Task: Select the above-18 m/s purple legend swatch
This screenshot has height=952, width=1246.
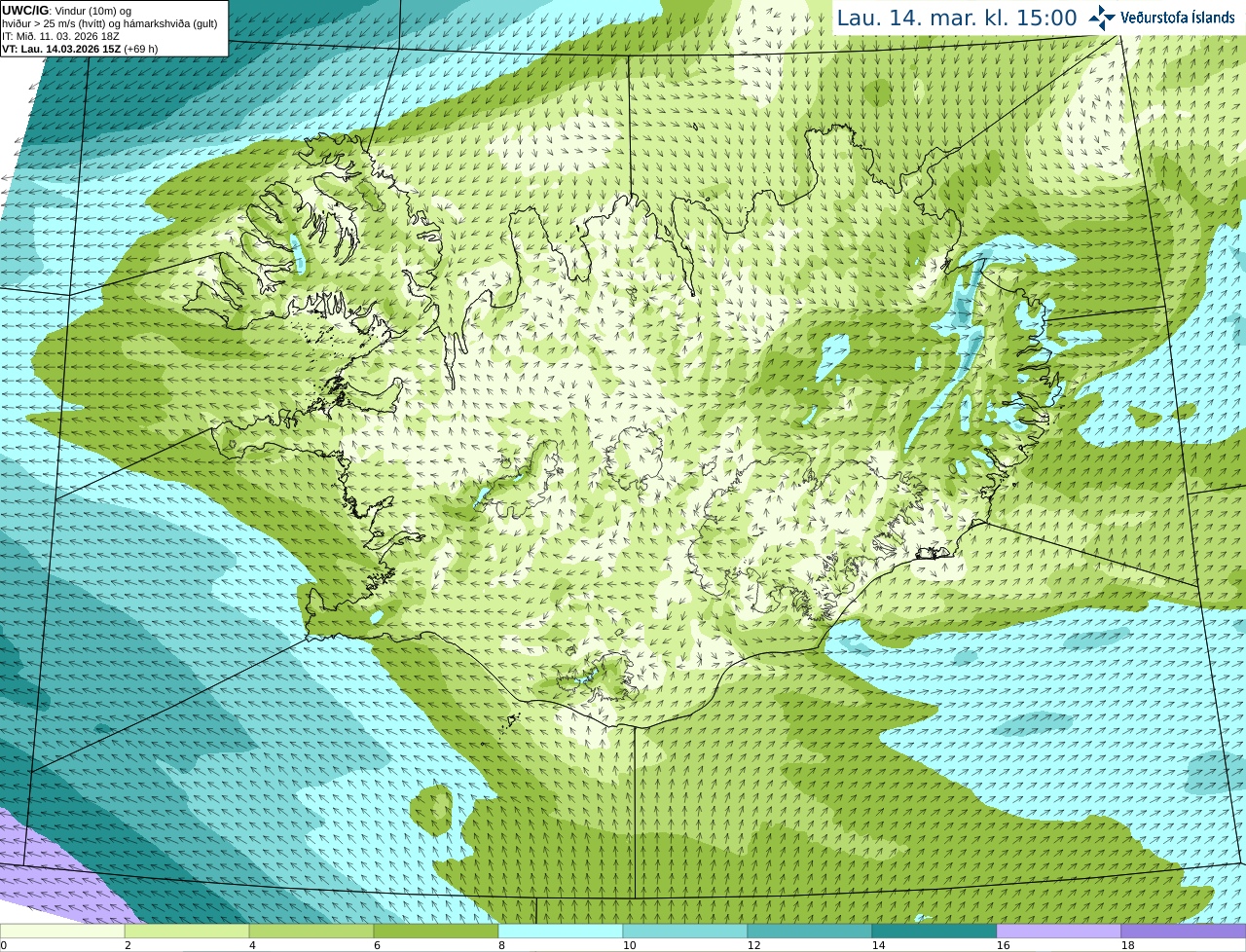Action: [1184, 931]
